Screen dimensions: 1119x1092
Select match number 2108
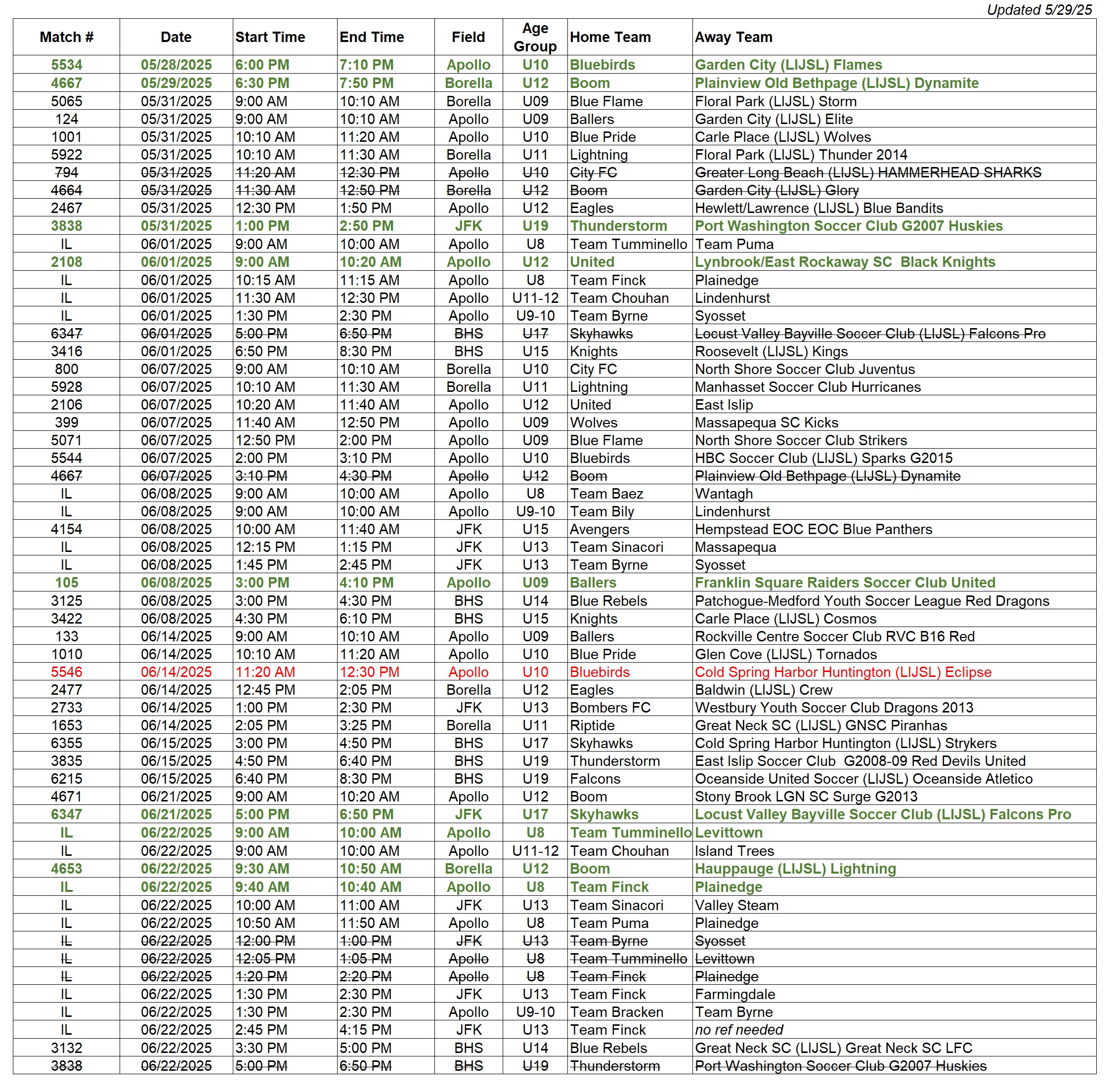click(x=67, y=262)
